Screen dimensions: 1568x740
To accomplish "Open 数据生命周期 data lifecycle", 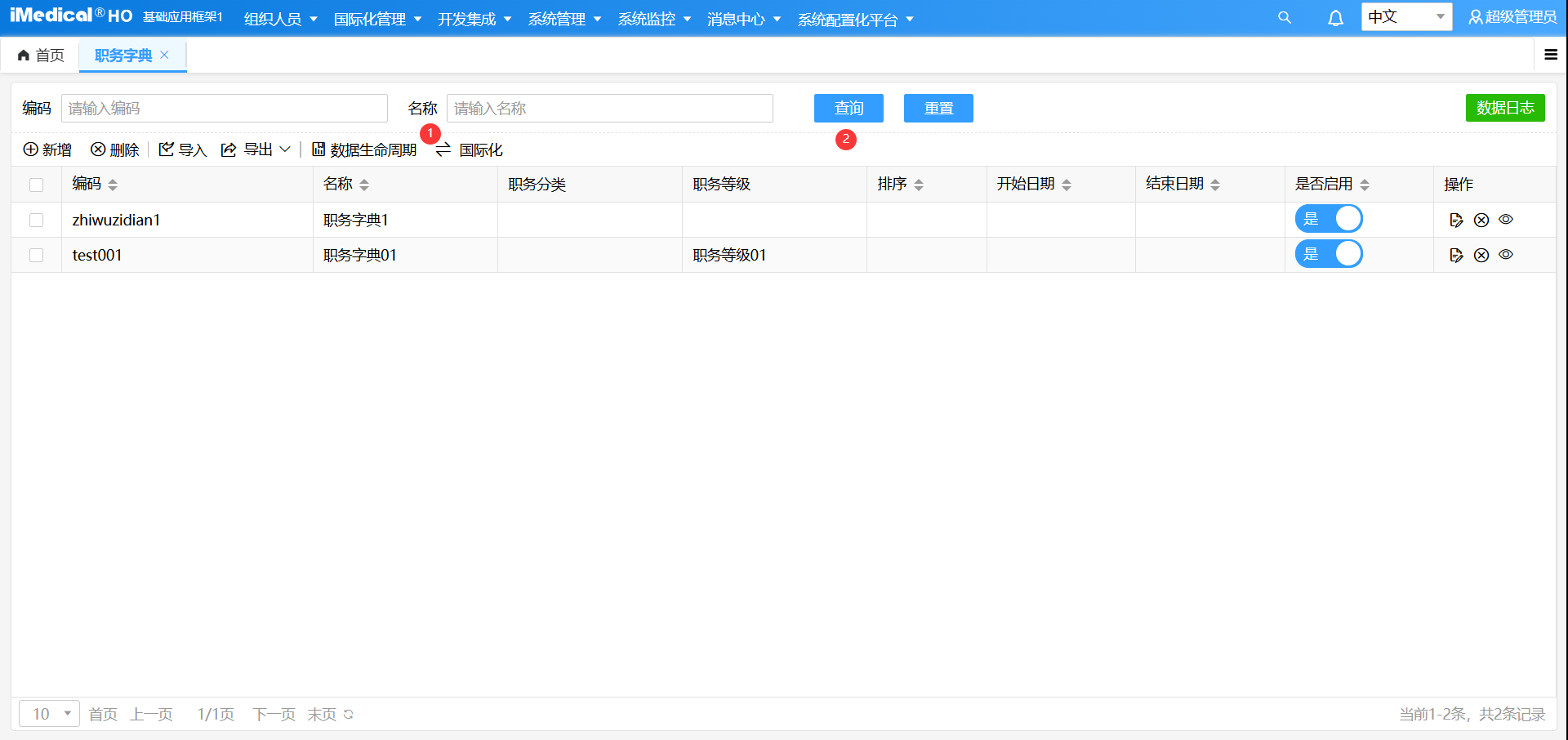I will [364, 149].
